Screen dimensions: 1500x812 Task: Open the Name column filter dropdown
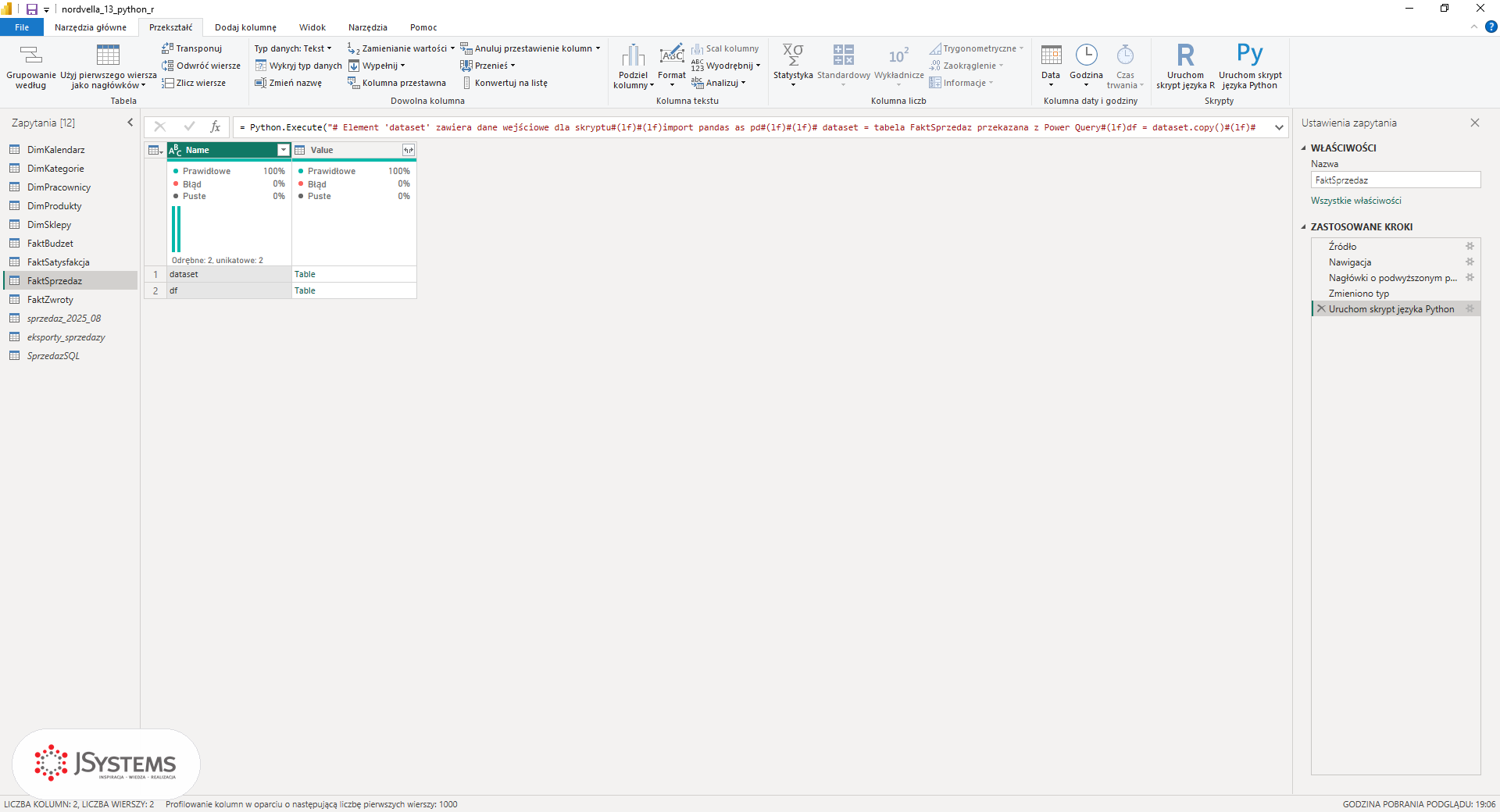click(x=284, y=150)
